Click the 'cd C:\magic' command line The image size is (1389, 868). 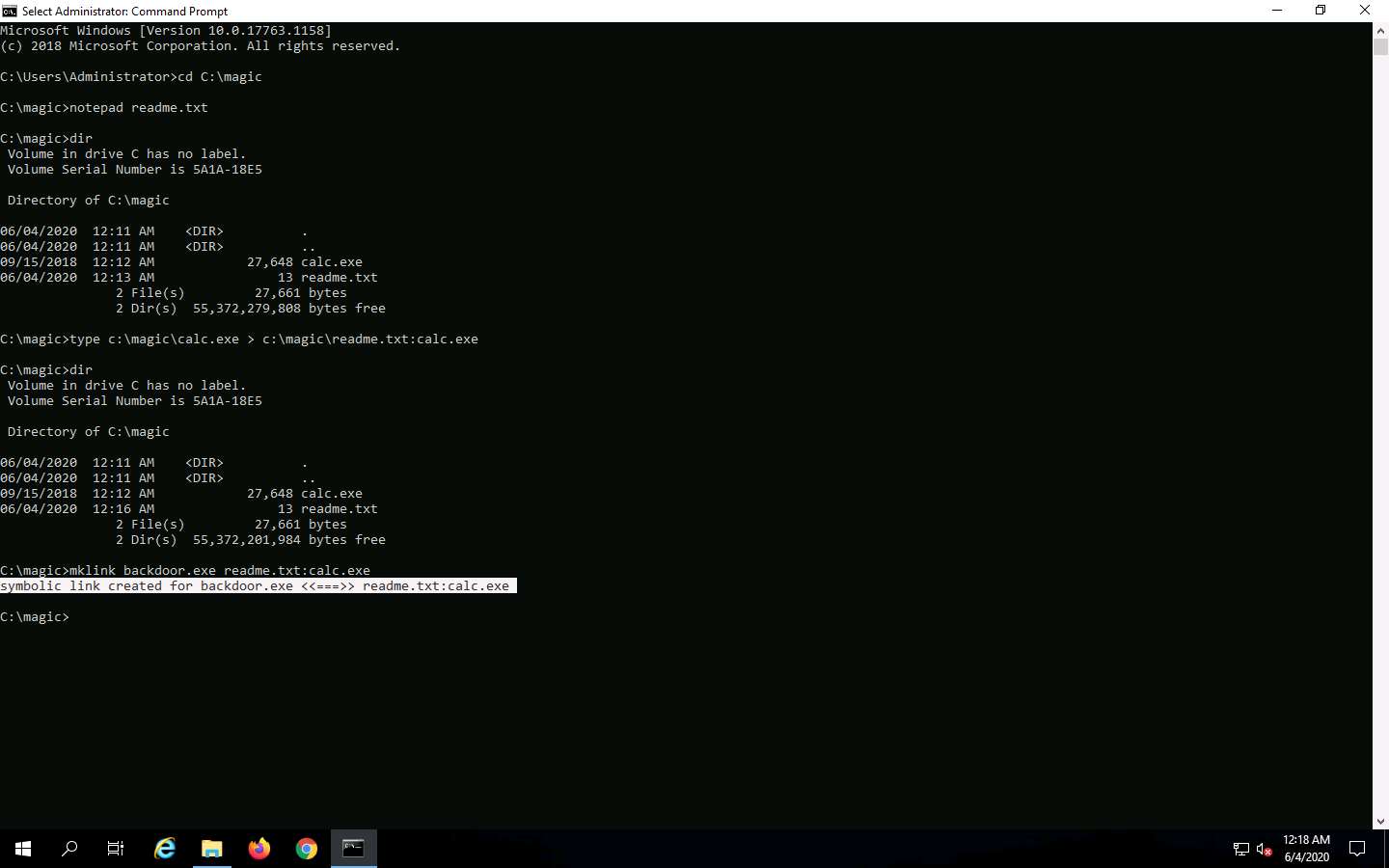coord(131,77)
